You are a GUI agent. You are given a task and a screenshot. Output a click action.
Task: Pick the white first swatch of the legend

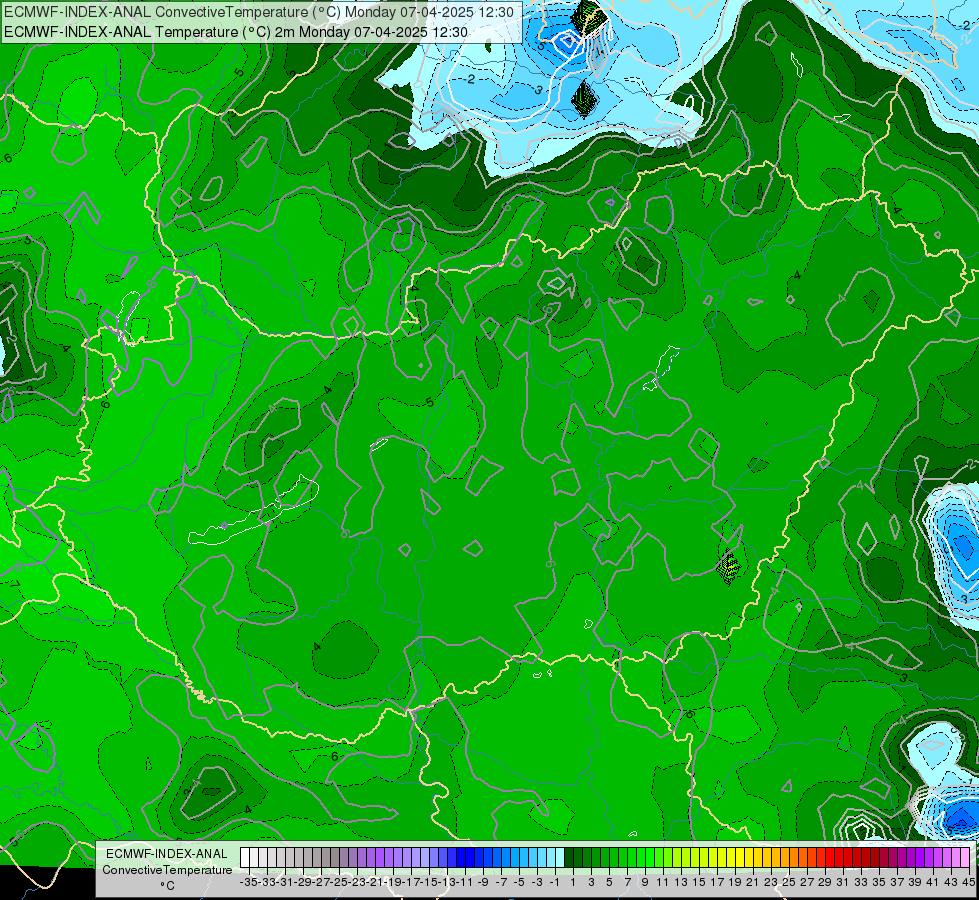pos(245,858)
